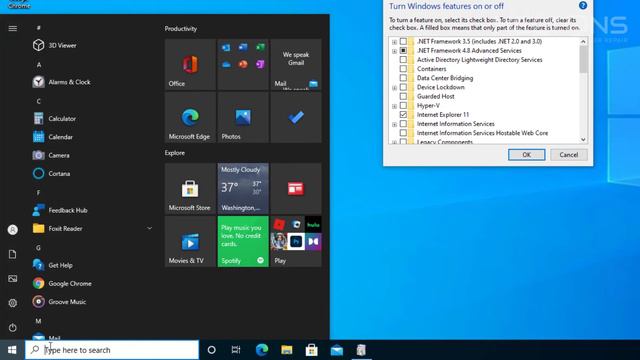
Task: Click the Windows Start button
Action: pyautogui.click(x=12, y=350)
